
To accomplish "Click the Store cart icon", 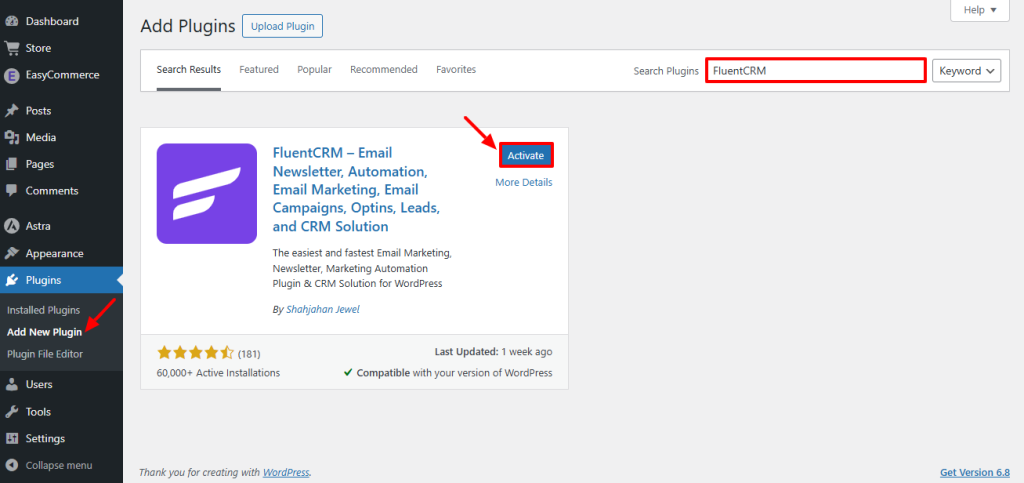I will coord(11,48).
